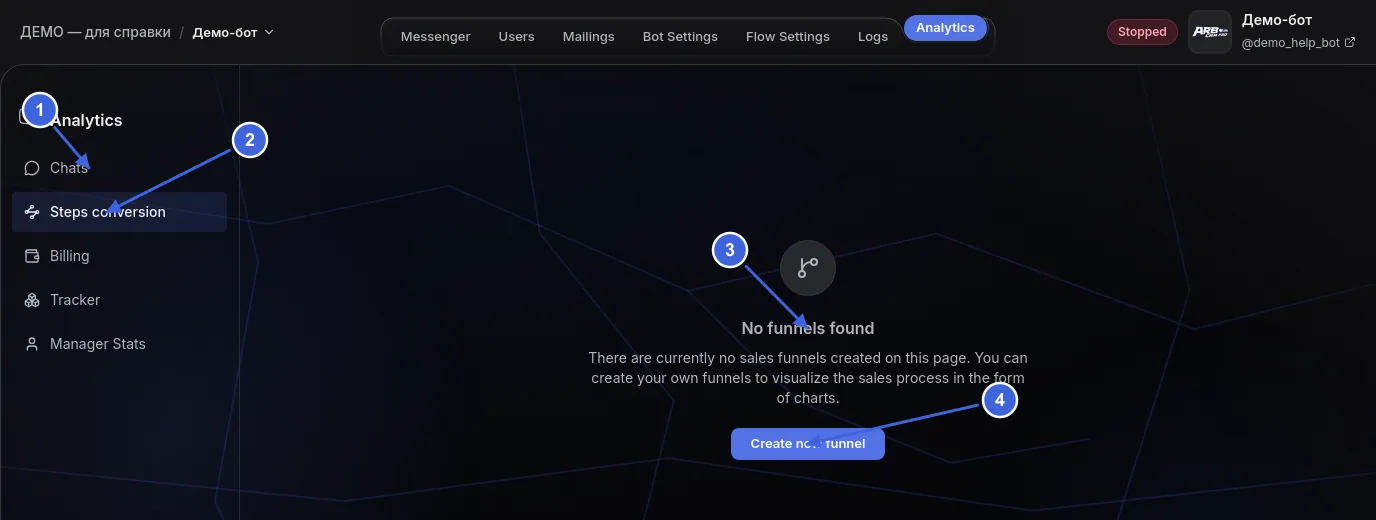Click the Steps conversion flow icon
Screen dimensions: 1376x520
point(32,212)
